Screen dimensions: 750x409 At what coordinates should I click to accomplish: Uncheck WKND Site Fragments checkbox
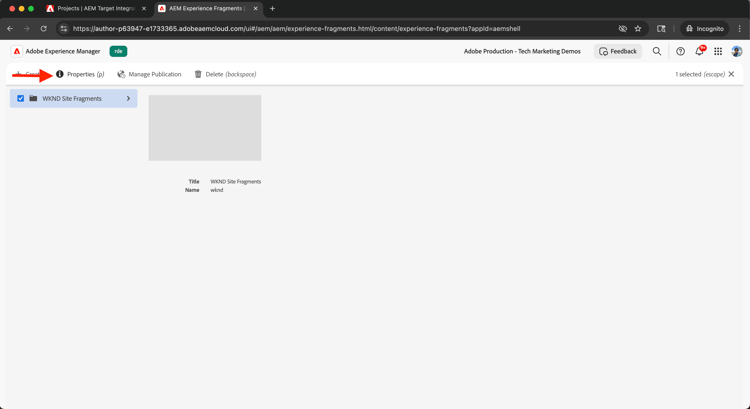click(x=21, y=99)
